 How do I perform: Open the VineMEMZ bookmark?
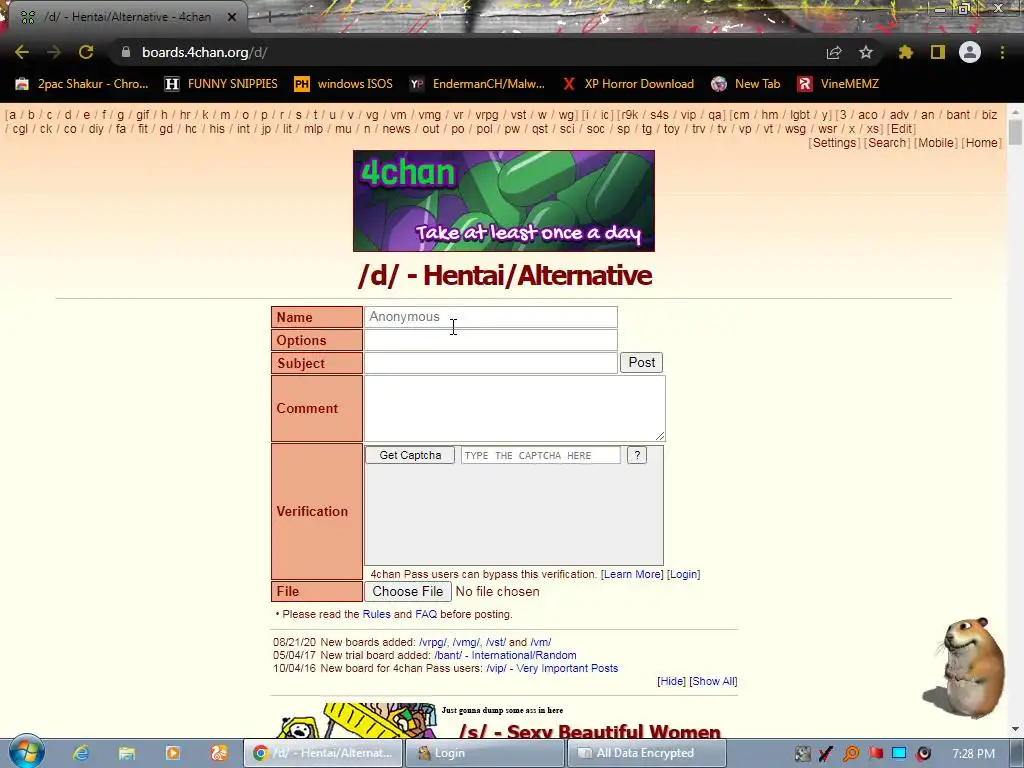click(838, 84)
